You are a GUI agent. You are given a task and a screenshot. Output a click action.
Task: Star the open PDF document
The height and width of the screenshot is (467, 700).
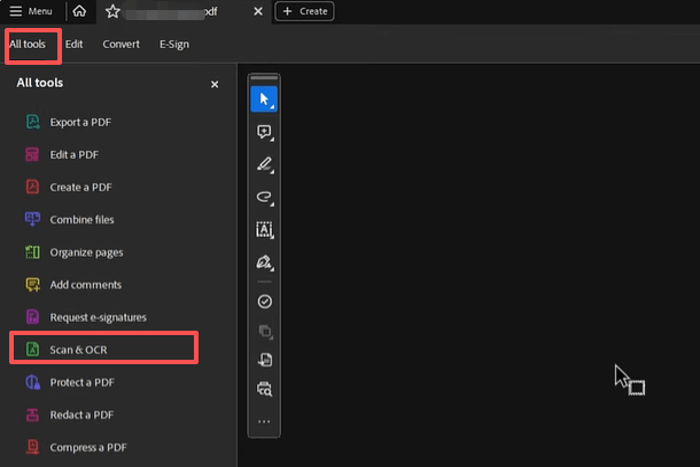[x=112, y=11]
